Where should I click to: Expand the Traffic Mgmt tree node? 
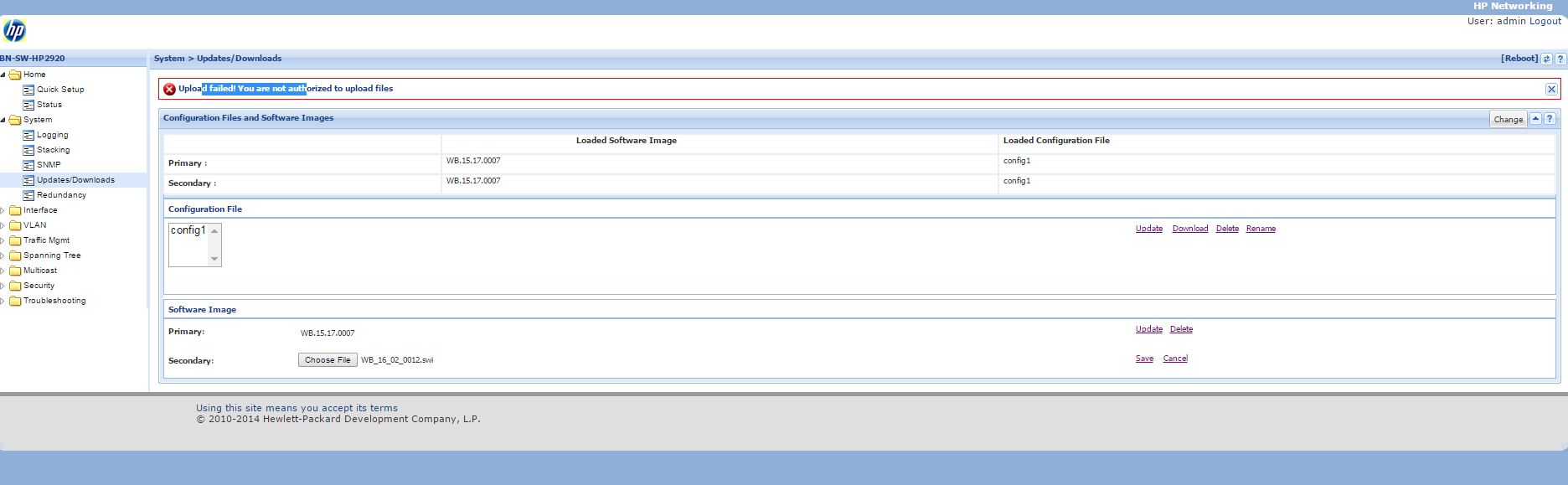click(3, 240)
